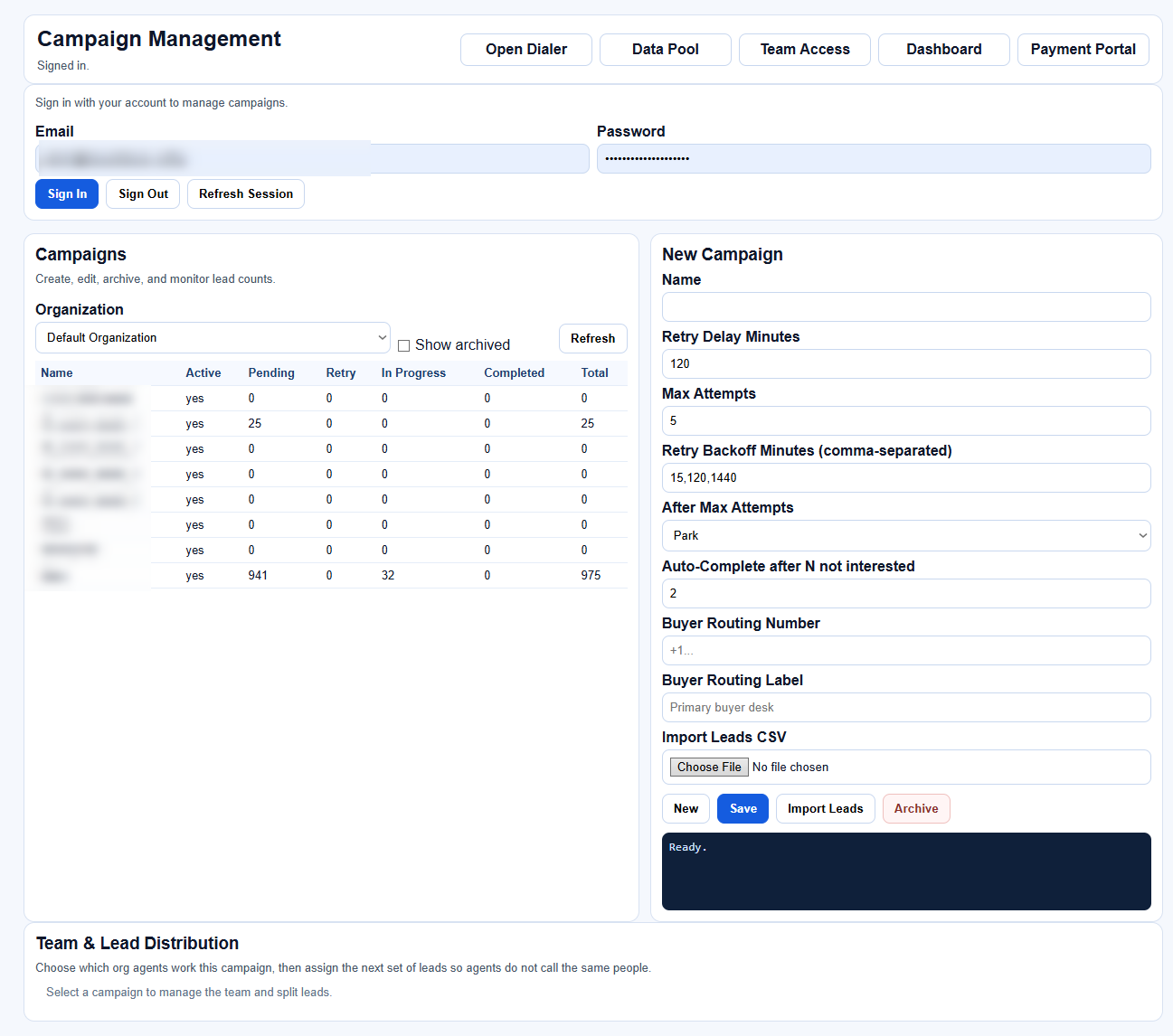Screen dimensions: 1173x1036
Task: Save the campaign settings
Action: [x=743, y=808]
